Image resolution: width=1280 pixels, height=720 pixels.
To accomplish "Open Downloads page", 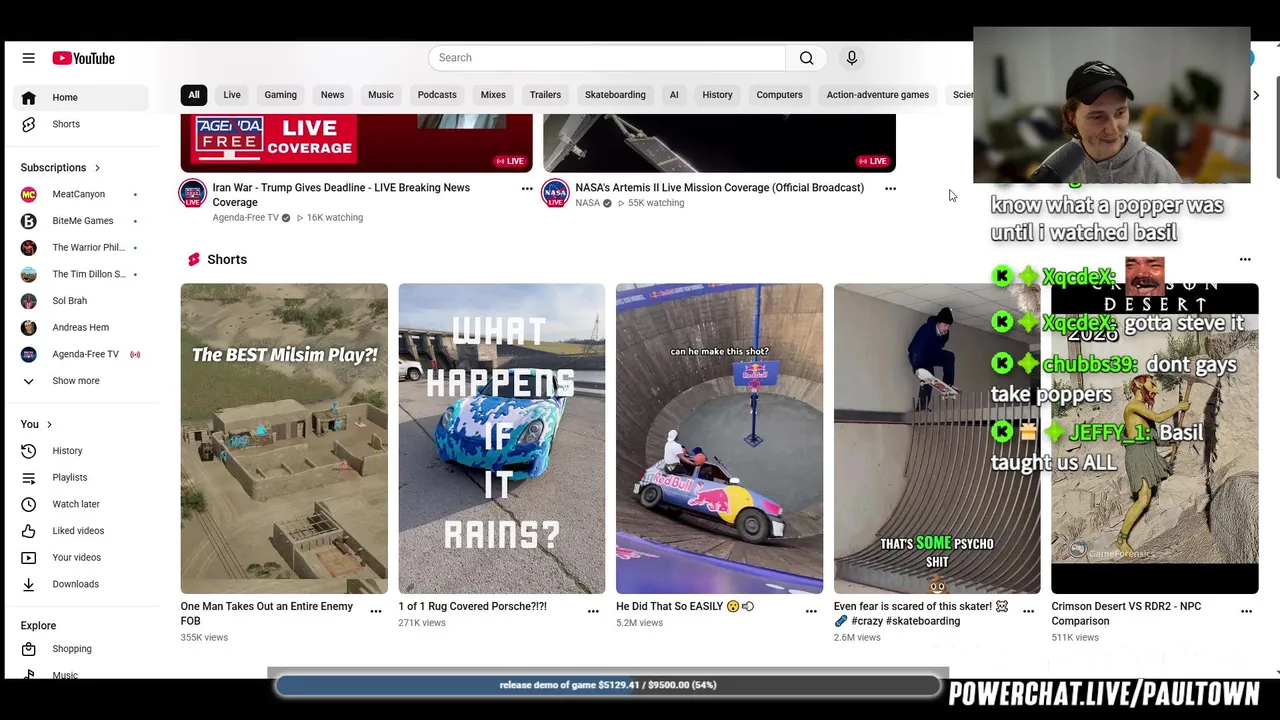I will (x=82, y=584).
